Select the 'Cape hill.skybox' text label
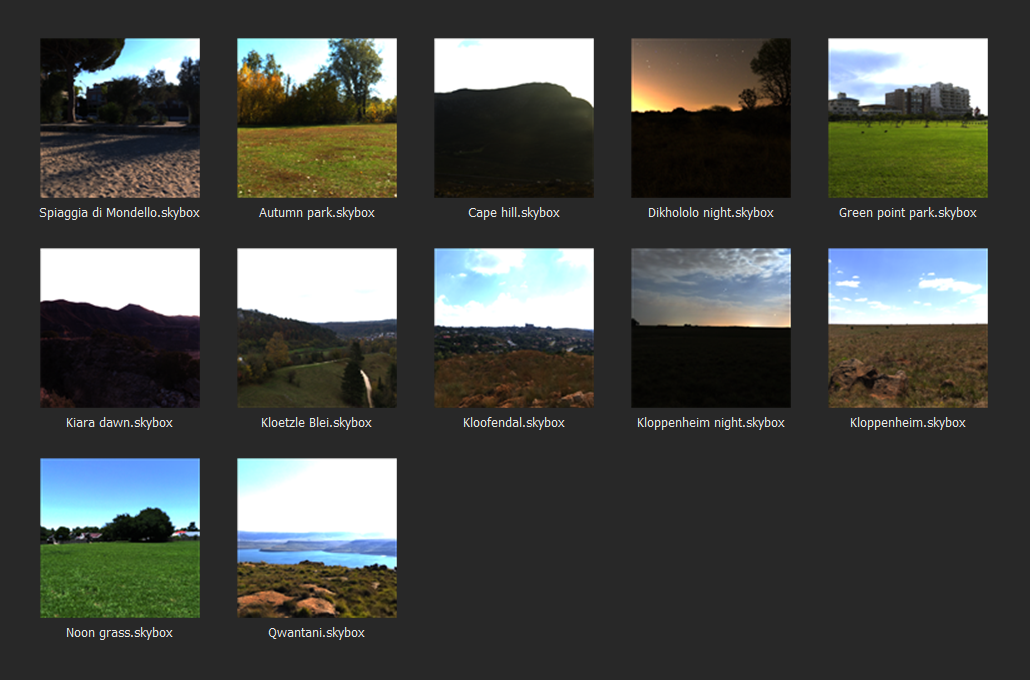 coord(513,213)
